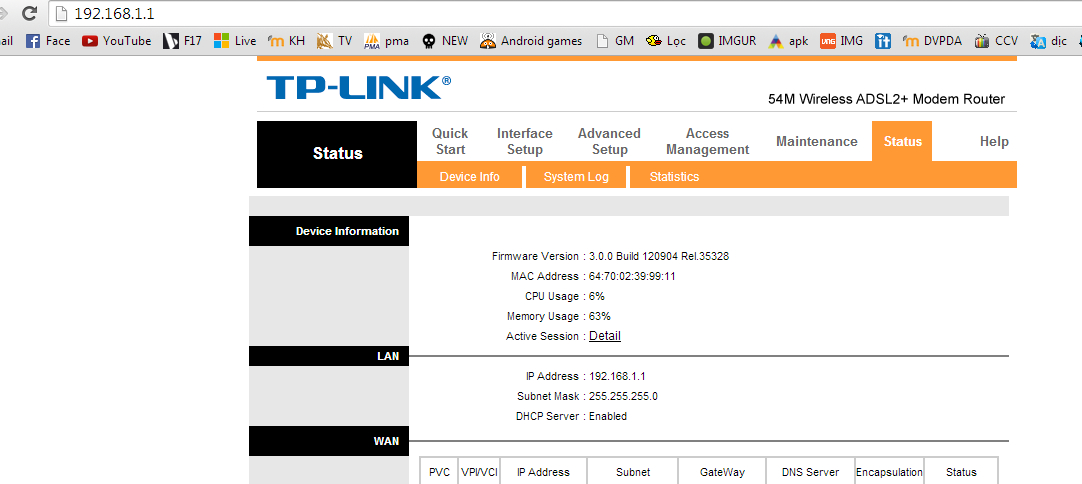Viewport: 1082px width, 484px height.
Task: Open the Active Session Detail link
Action: 604,336
